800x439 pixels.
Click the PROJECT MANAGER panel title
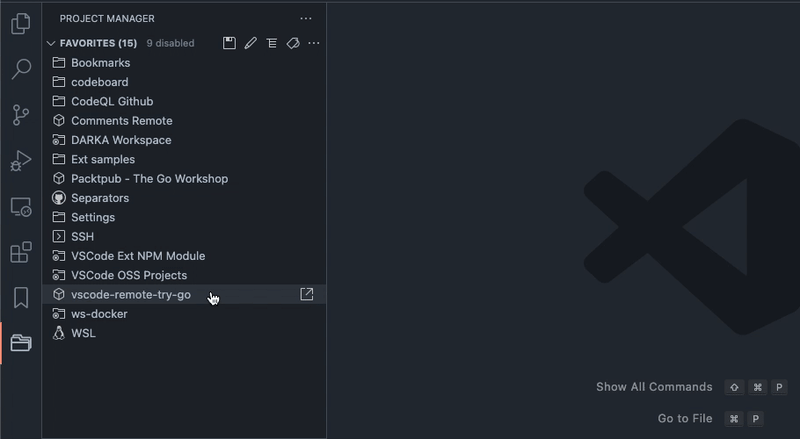[107, 18]
